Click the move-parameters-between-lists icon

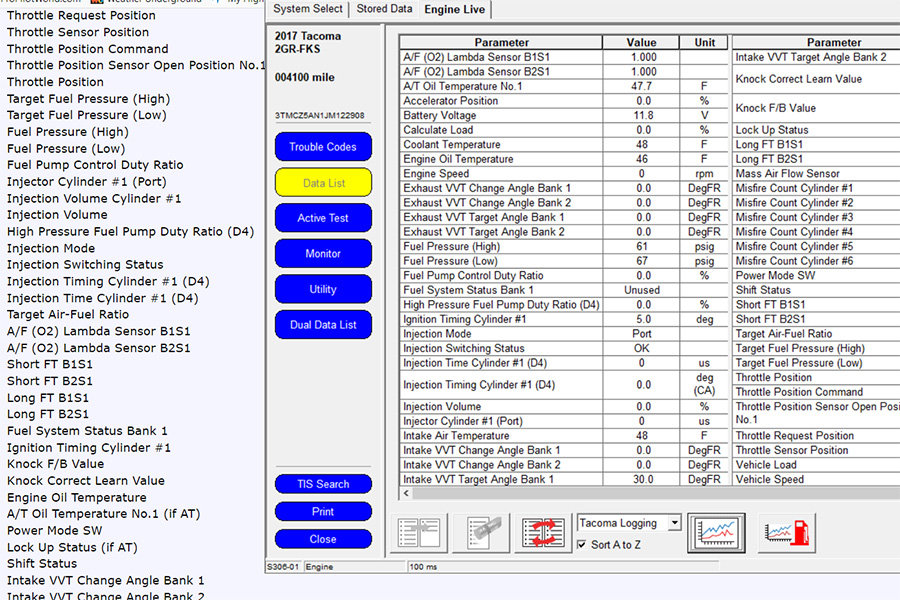[420, 533]
